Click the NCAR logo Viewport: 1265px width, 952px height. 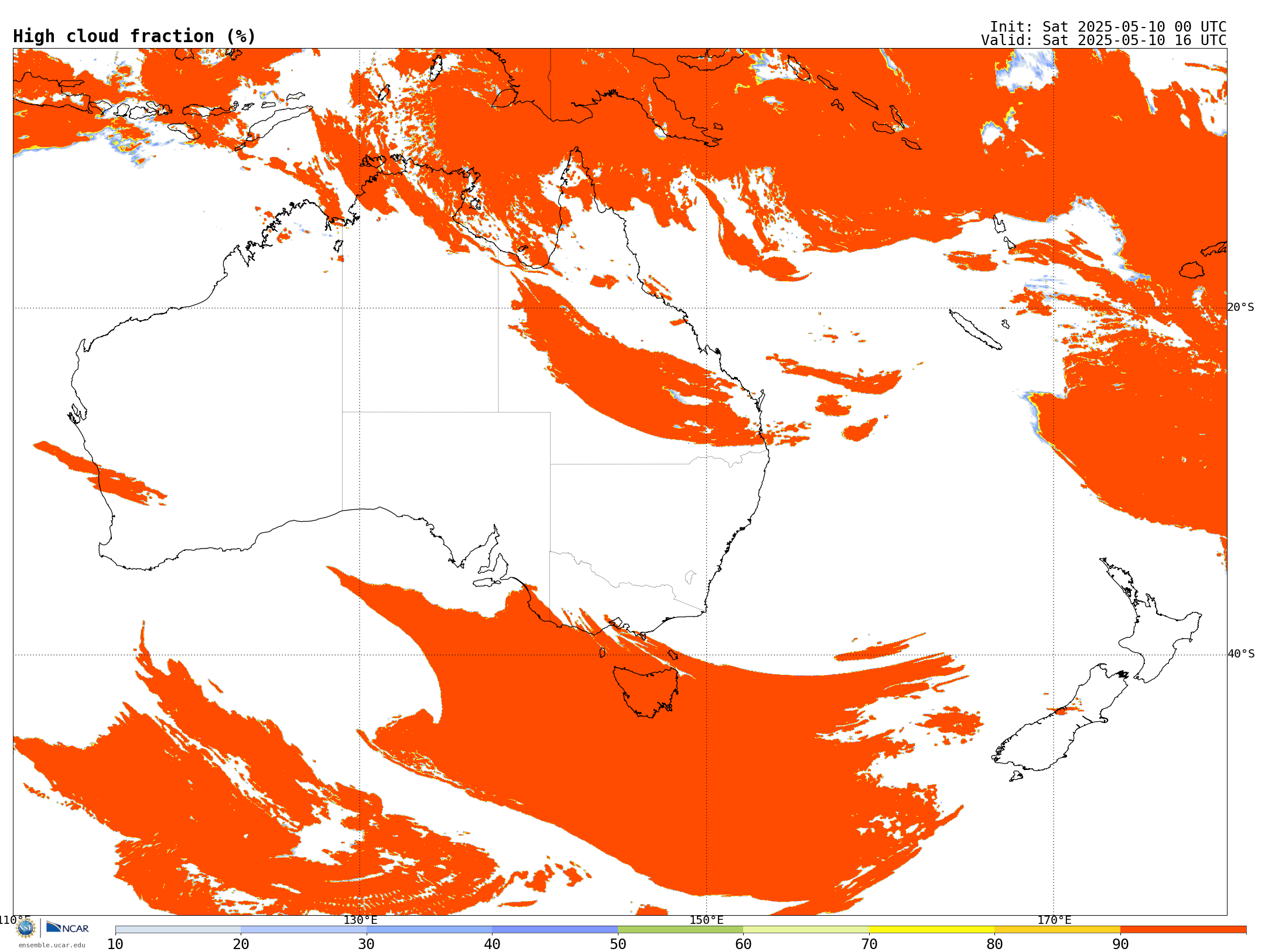[x=67, y=927]
